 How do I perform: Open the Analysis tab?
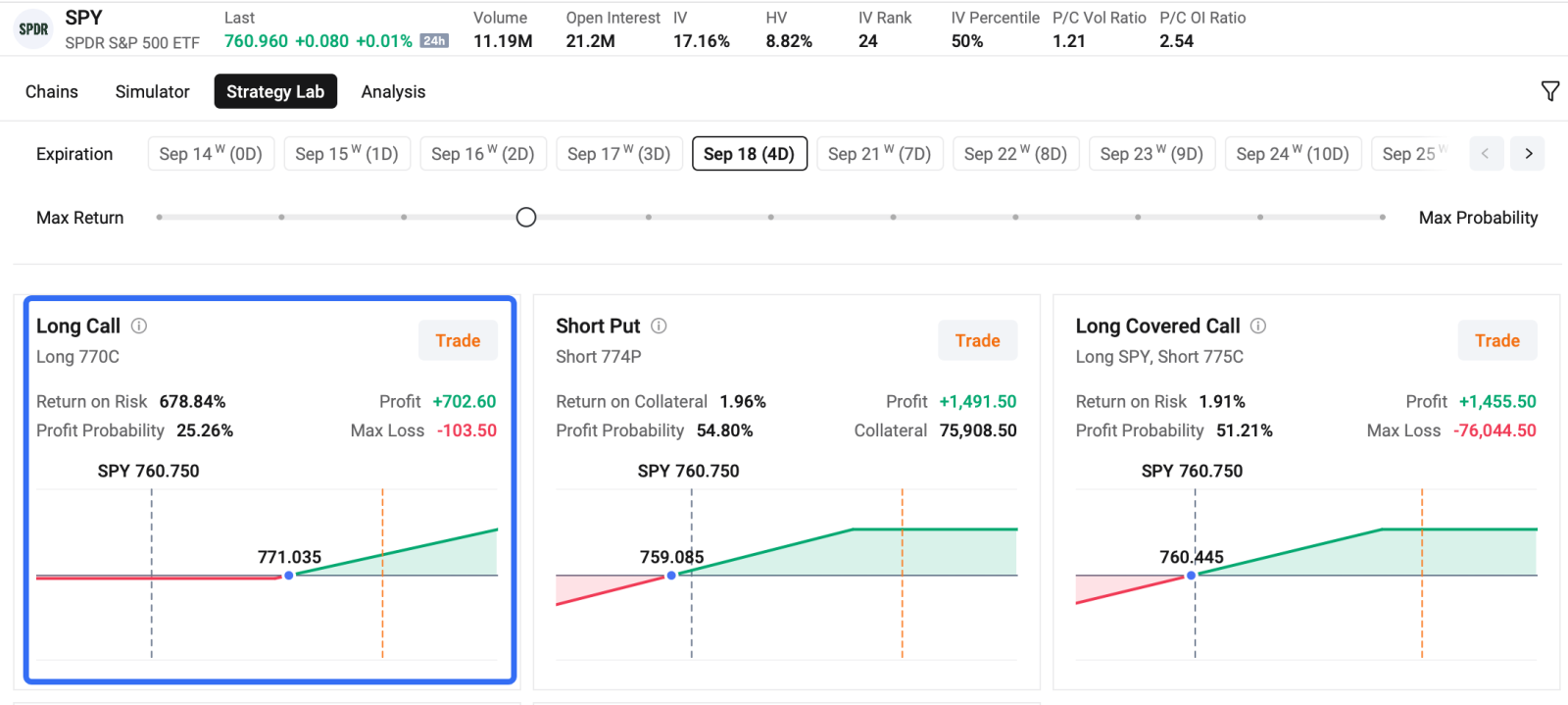tap(393, 91)
